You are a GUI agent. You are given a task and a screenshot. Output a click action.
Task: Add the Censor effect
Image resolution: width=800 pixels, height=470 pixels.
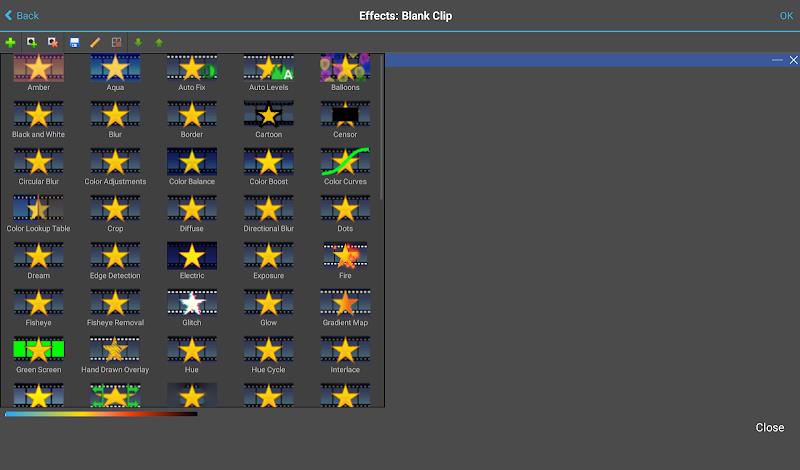(345, 119)
